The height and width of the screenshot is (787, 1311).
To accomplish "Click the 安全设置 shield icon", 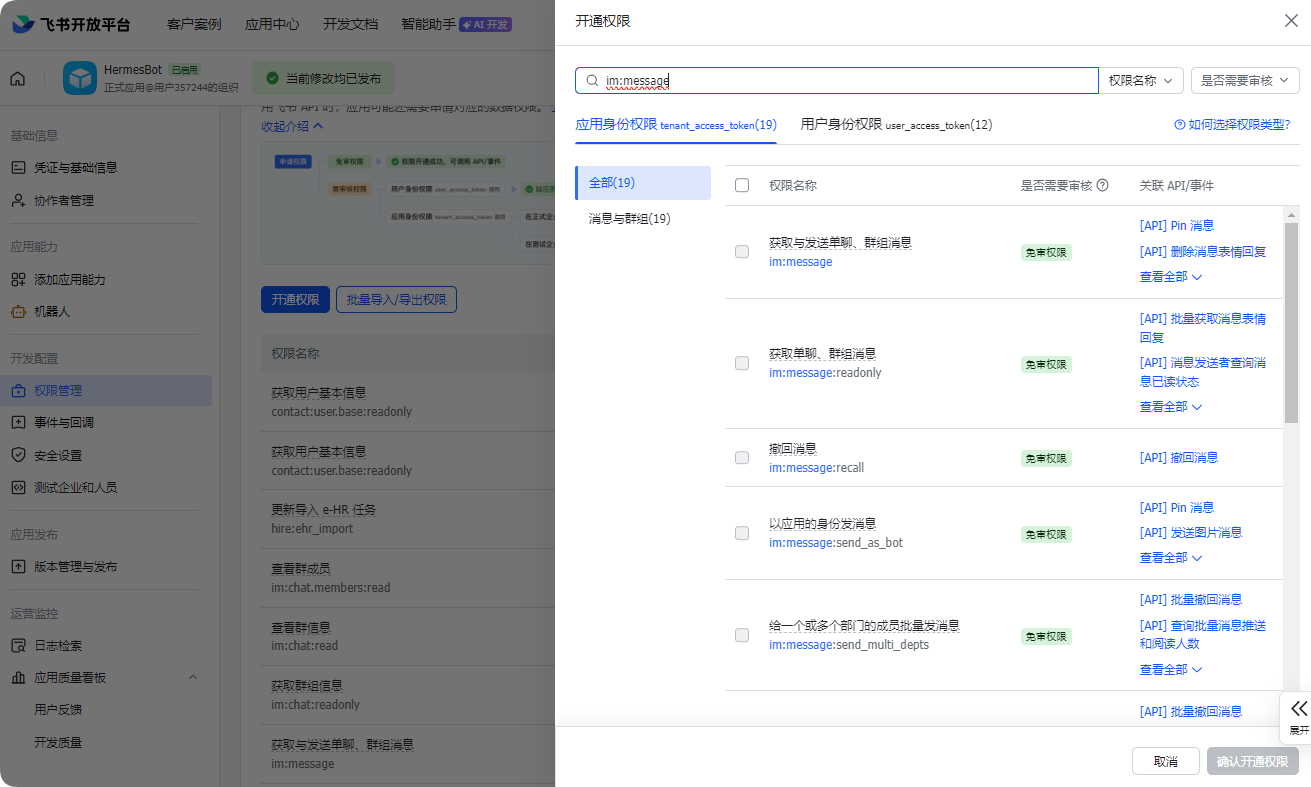I will tap(18, 455).
